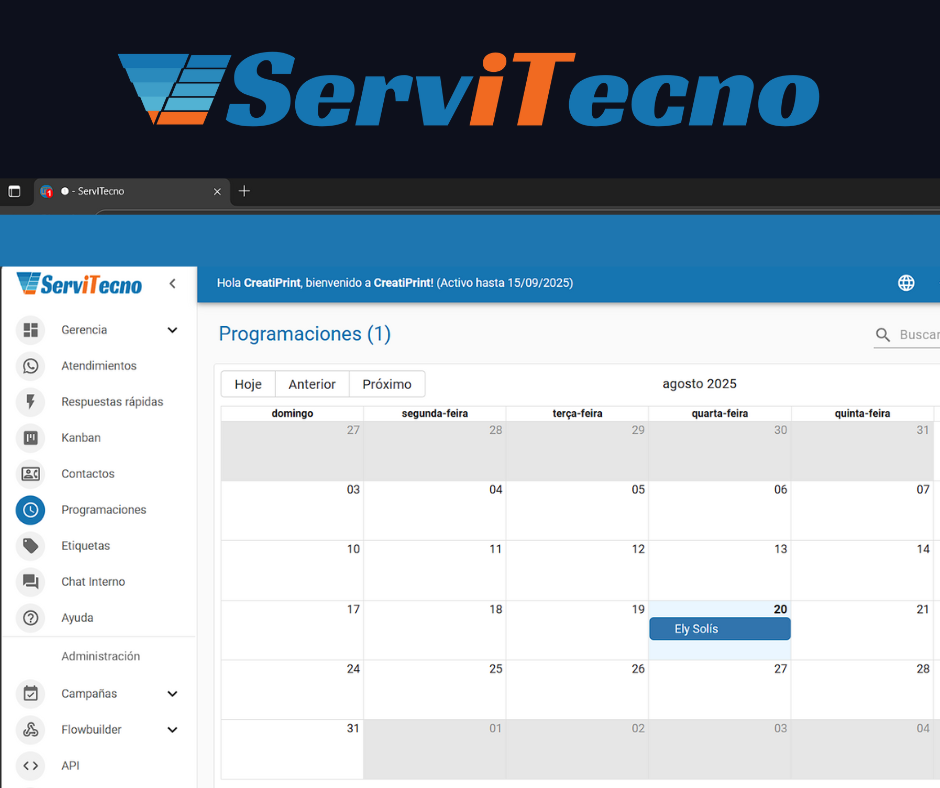Viewport: 940px width, 788px height.
Task: Click the Hoje calendar button
Action: (248, 384)
